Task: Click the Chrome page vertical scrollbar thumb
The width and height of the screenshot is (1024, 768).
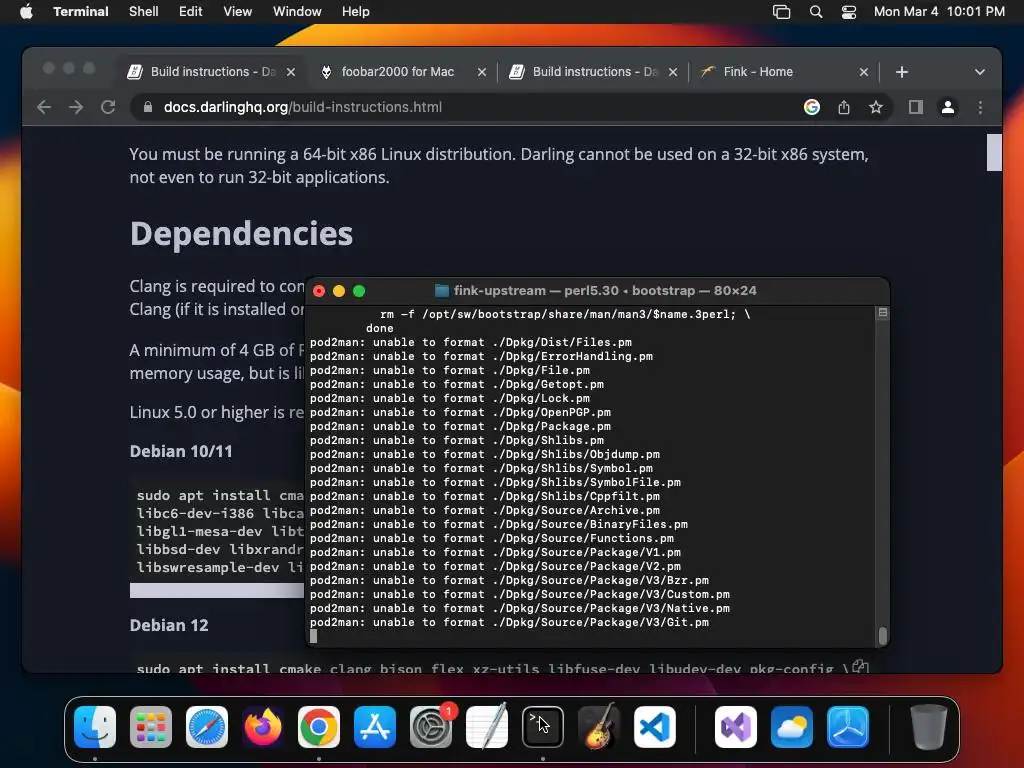Action: [x=994, y=152]
